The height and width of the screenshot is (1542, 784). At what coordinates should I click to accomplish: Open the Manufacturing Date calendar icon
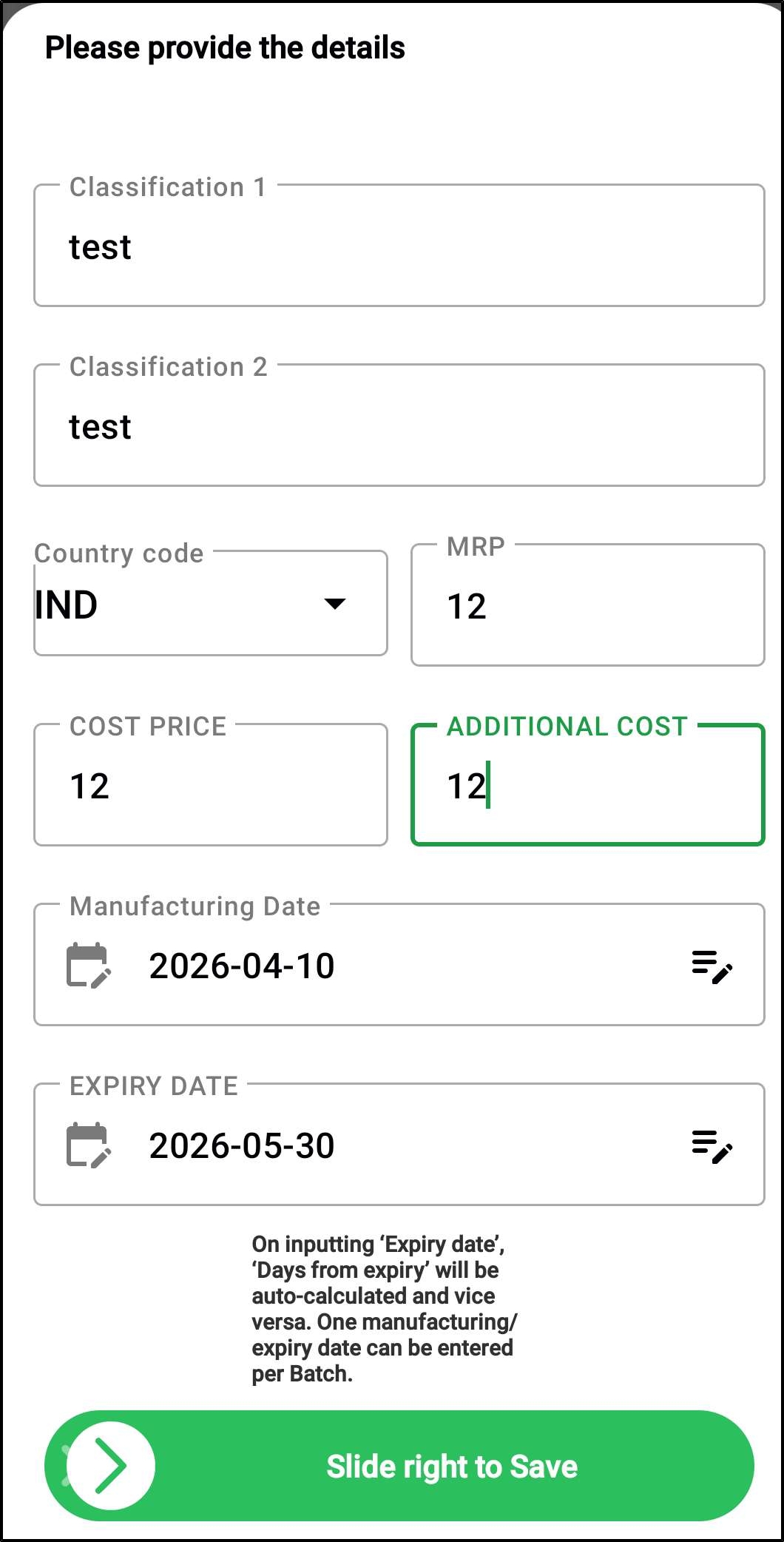(x=89, y=966)
